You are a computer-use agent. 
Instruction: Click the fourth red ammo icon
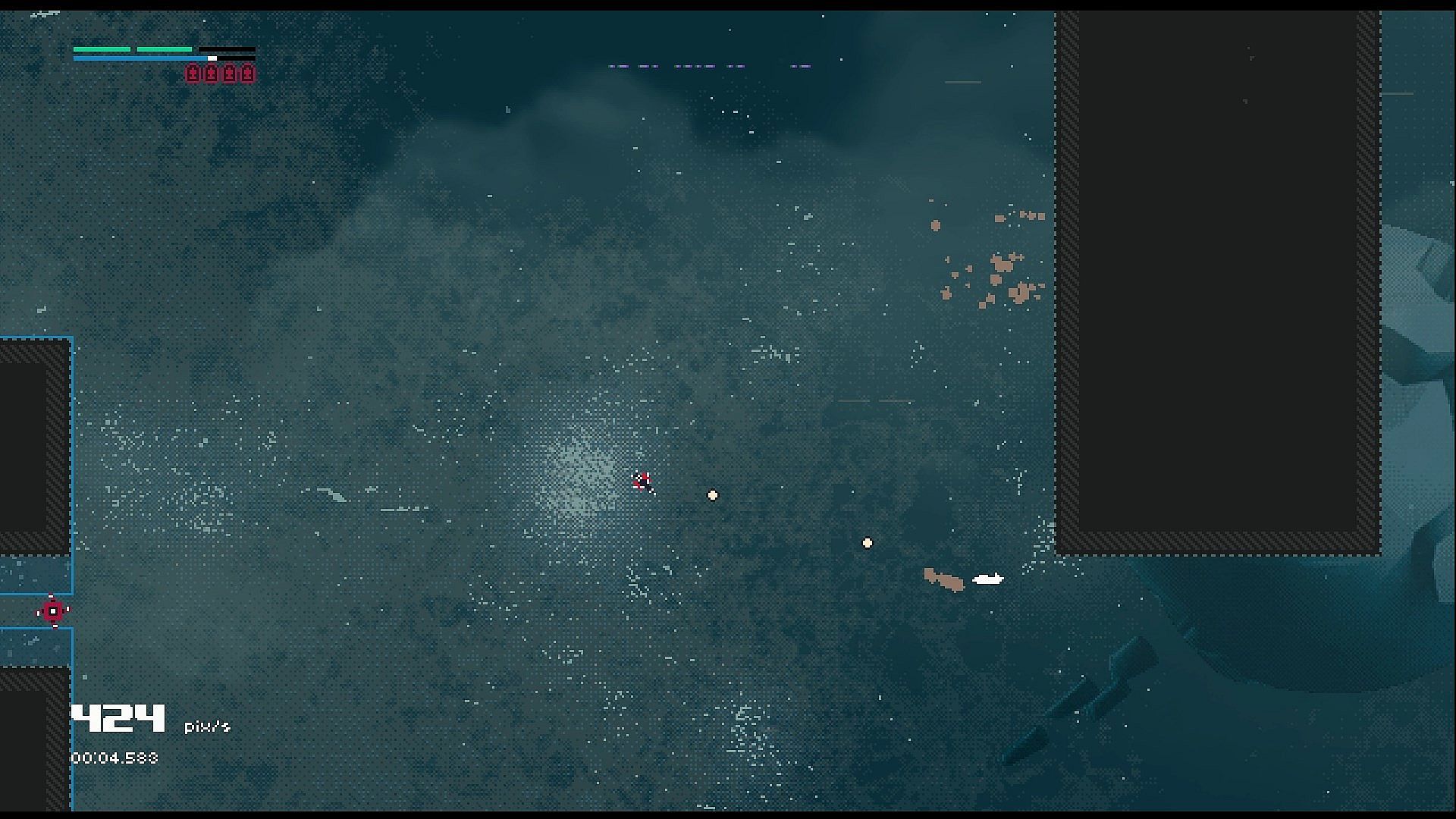247,74
